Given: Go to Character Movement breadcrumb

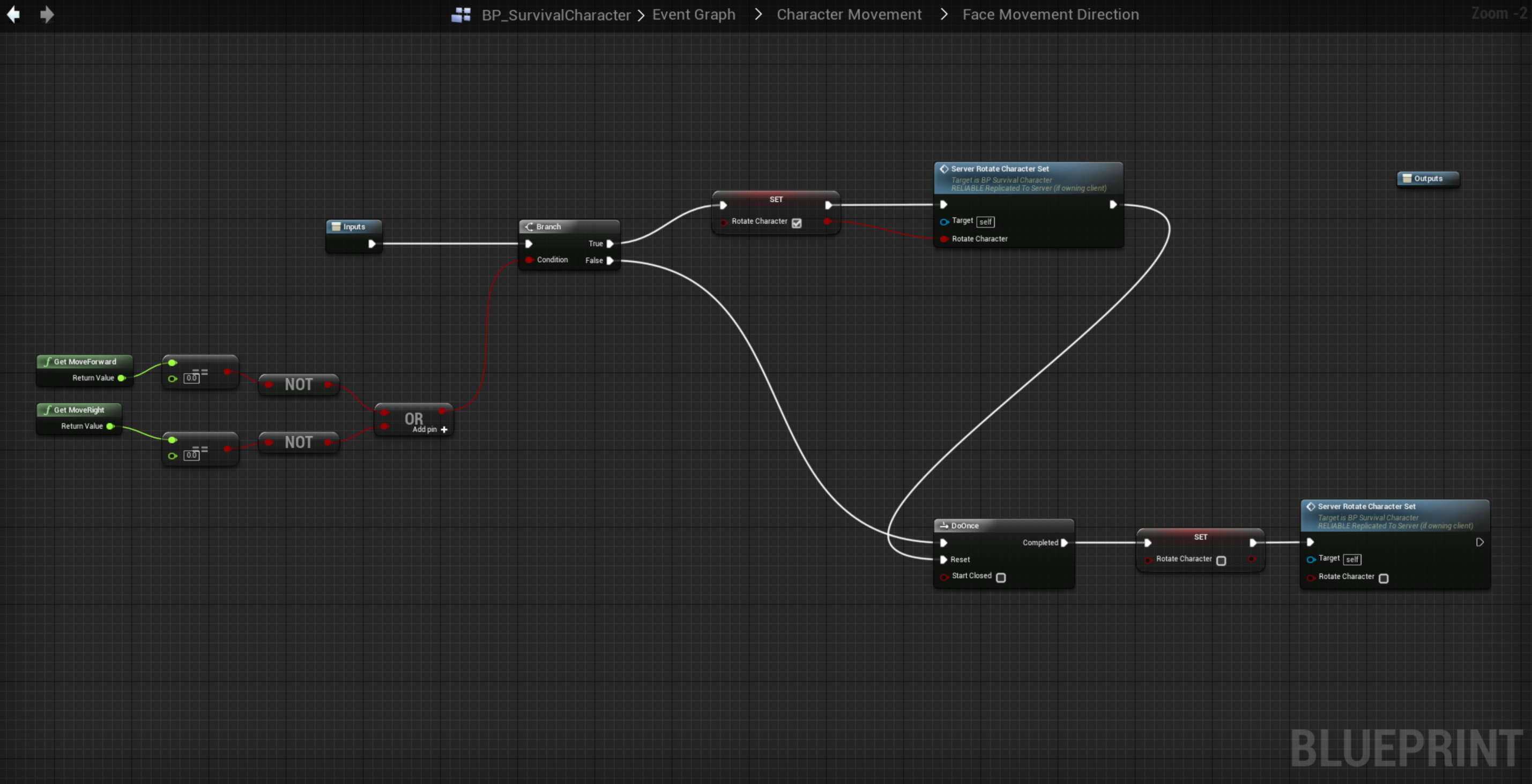Looking at the screenshot, I should 849,14.
